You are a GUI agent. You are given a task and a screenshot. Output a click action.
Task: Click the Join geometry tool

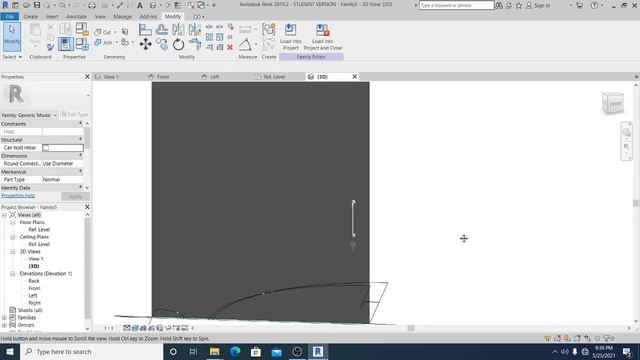[x=103, y=42]
